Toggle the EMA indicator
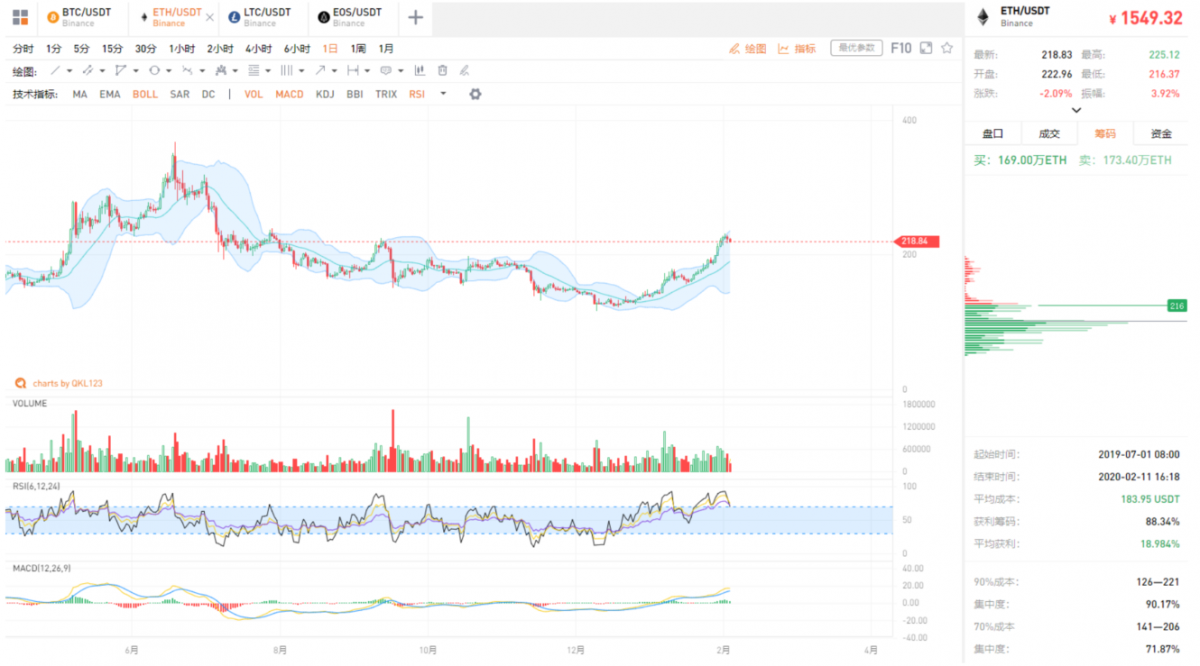Viewport: 1200px width, 666px height. [110, 94]
